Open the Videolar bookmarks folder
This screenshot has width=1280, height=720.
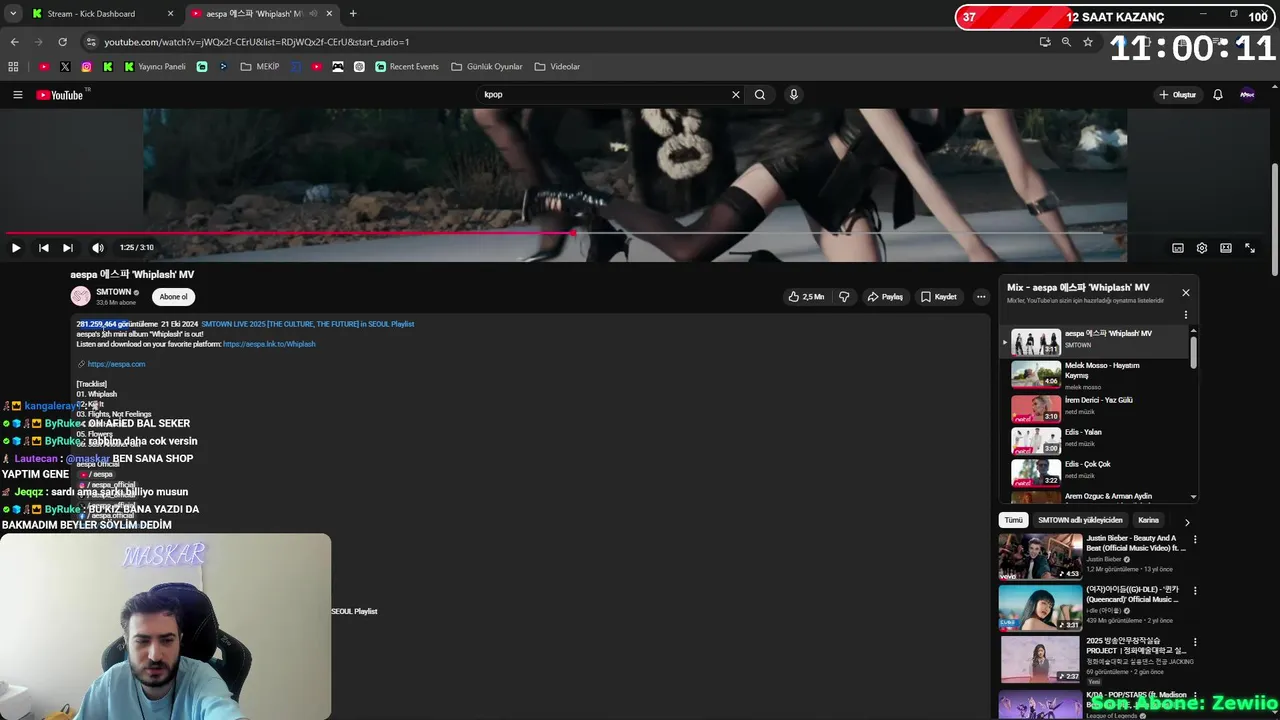[557, 67]
